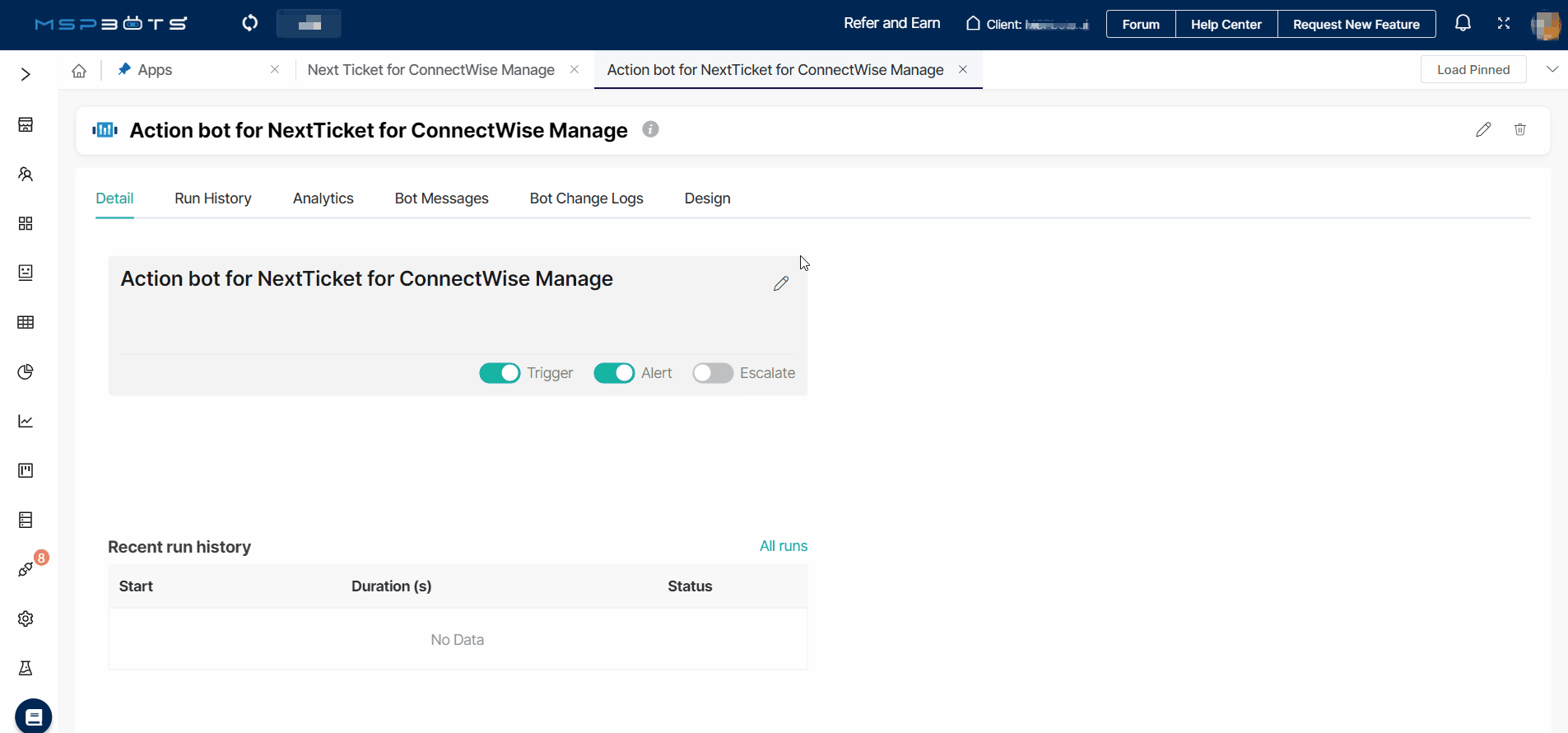
Task: Click the All runs link
Action: (783, 546)
